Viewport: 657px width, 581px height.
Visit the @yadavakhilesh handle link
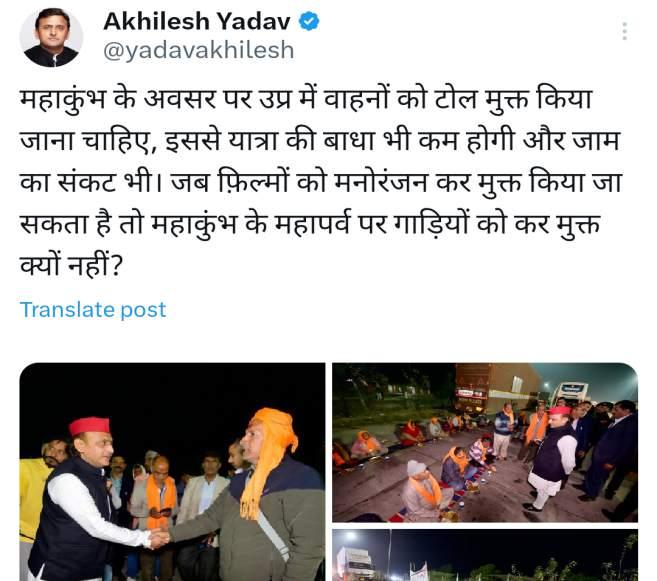coord(199,50)
